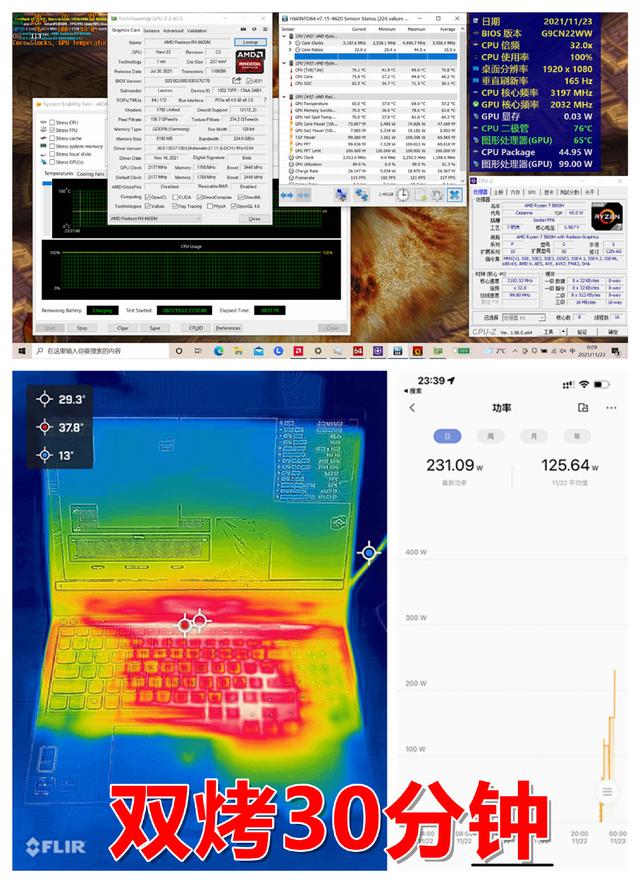Tap the three-dot more icon in power app
Image resolution: width=640 pixels, height=882 pixels.
[x=611, y=408]
